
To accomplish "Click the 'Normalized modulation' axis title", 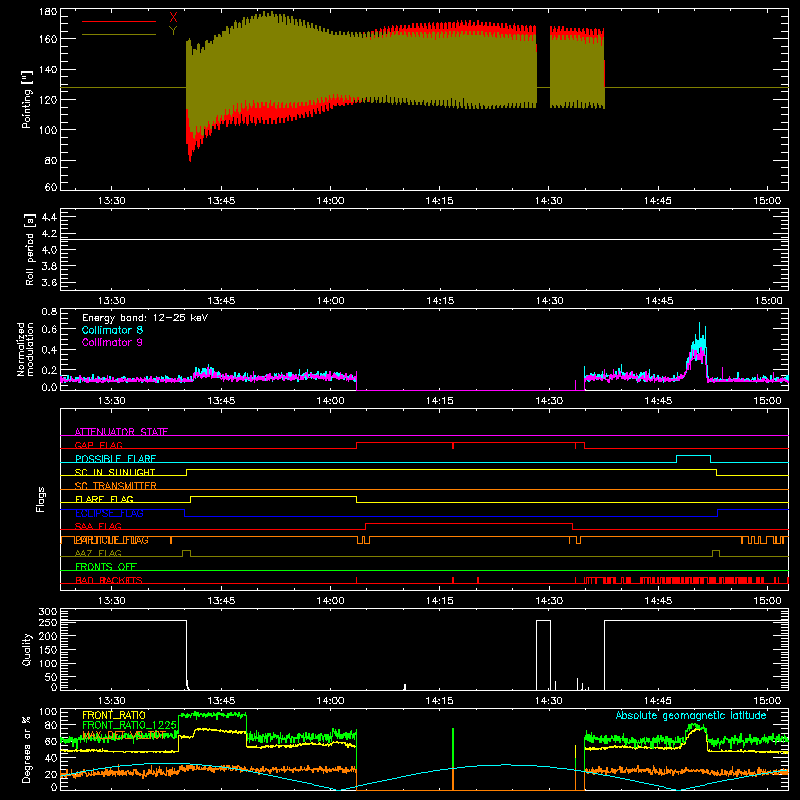I will point(26,349).
